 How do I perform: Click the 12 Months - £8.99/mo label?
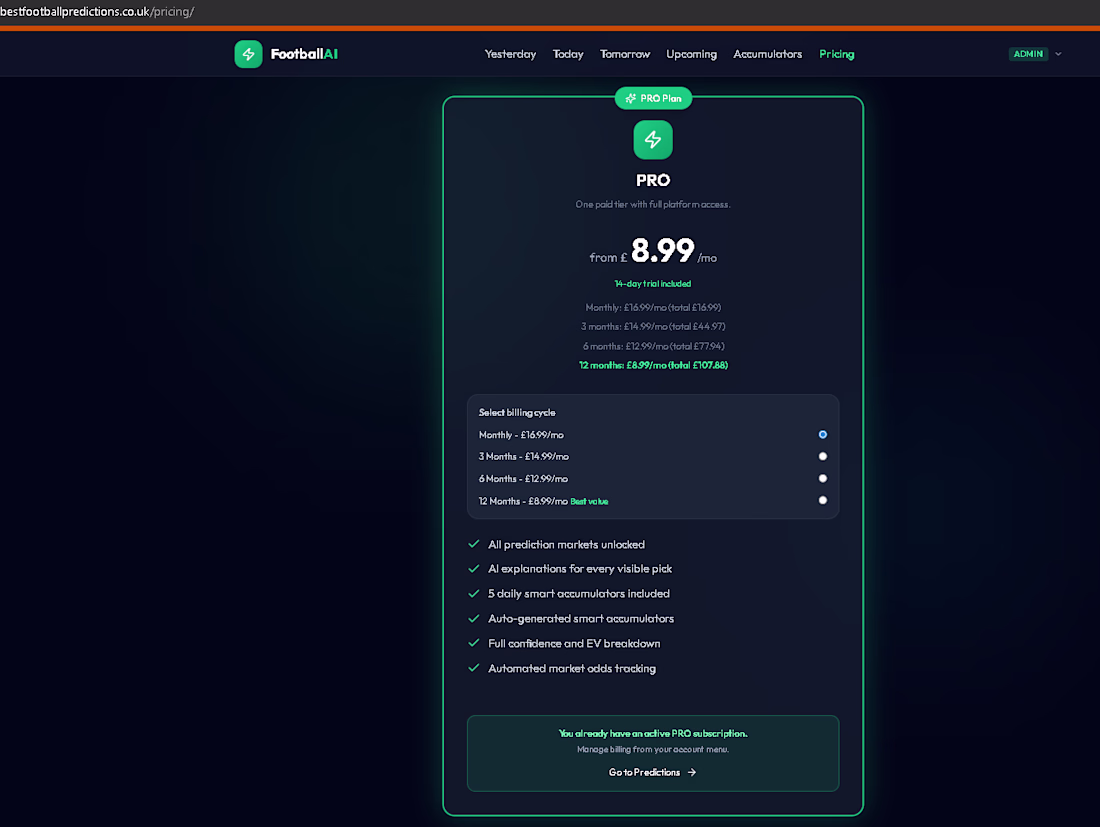tap(523, 501)
